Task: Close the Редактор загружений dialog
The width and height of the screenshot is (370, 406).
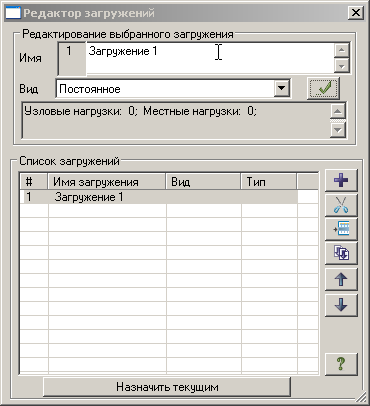Action: click(356, 13)
